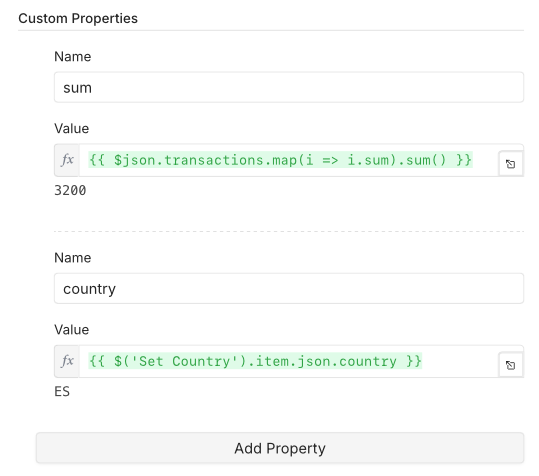Open expression editor for country value
This screenshot has width=539, height=476.
tap(510, 365)
